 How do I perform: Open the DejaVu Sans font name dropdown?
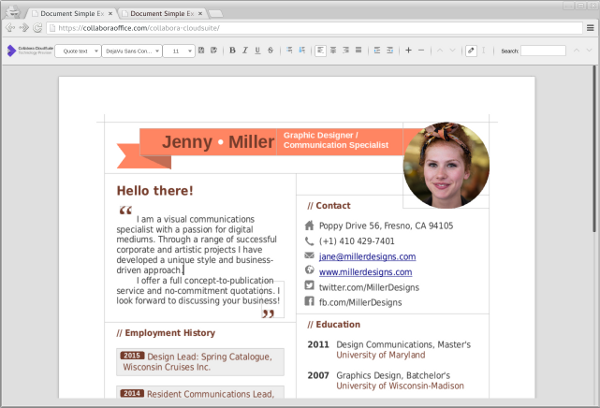(131, 51)
